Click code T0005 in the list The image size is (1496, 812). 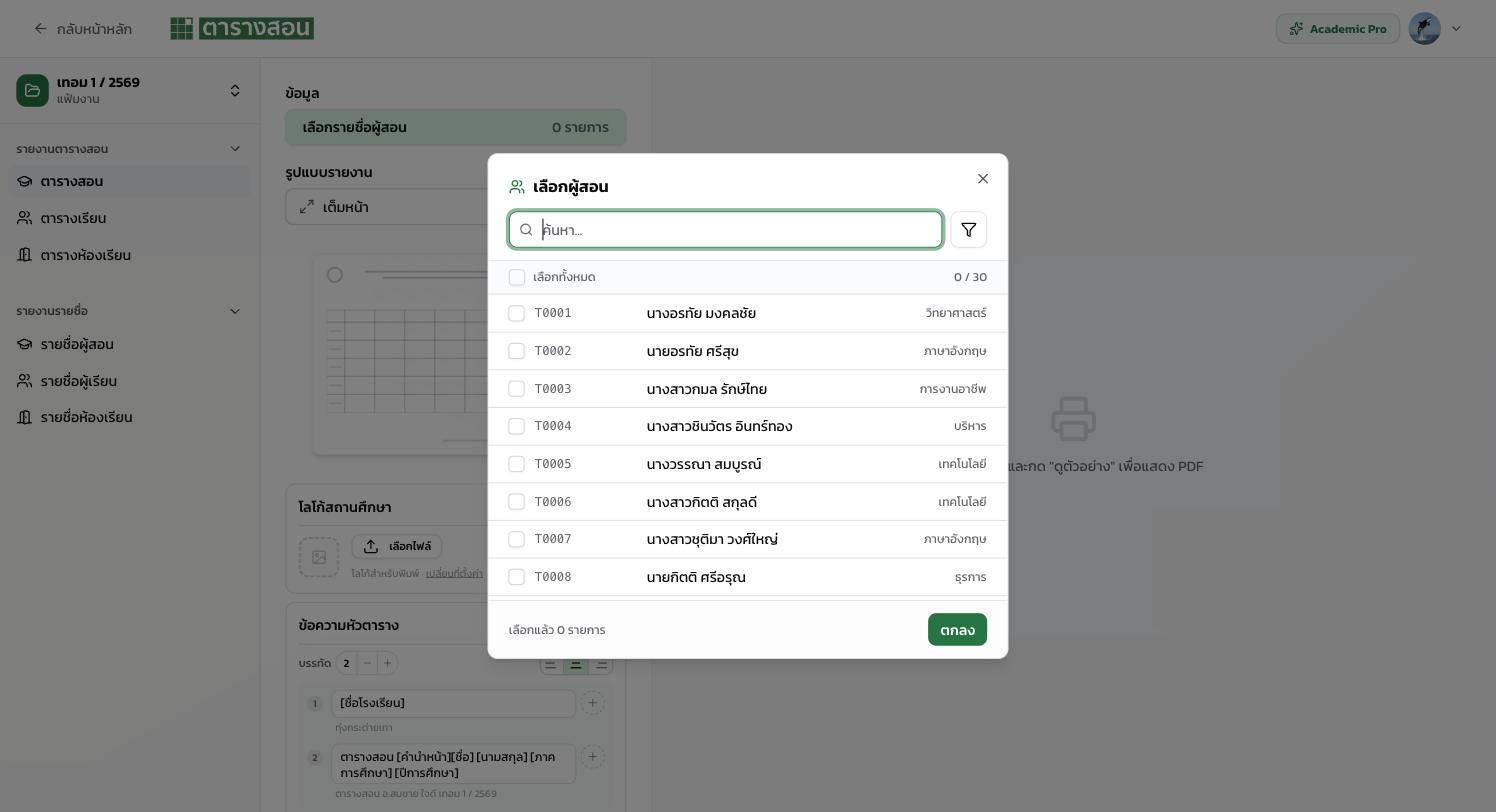pyautogui.click(x=553, y=464)
